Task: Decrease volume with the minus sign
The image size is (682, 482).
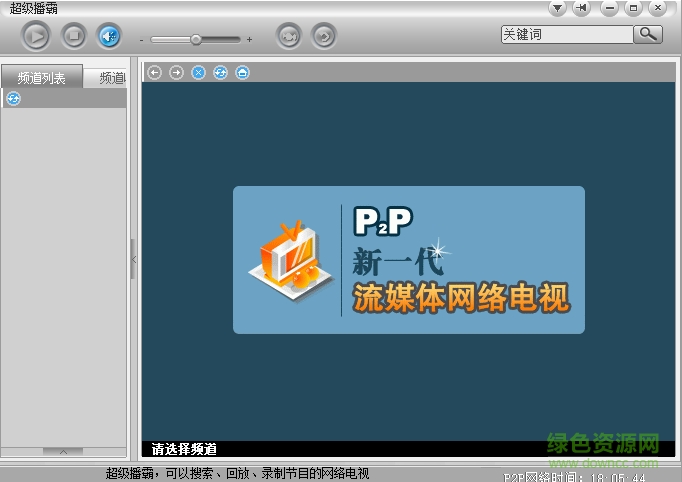Action: pos(141,40)
